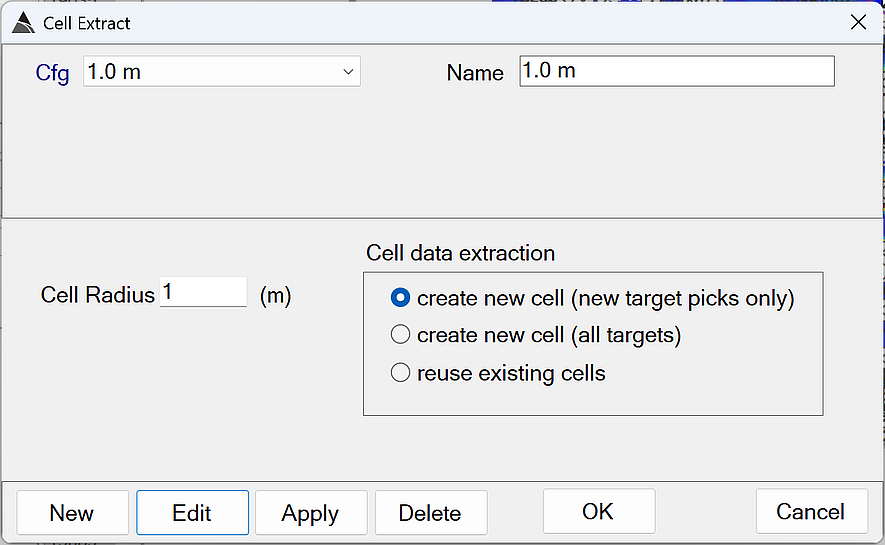
Task: Click the Cell Extract title bar app icon
Action: pos(23,22)
